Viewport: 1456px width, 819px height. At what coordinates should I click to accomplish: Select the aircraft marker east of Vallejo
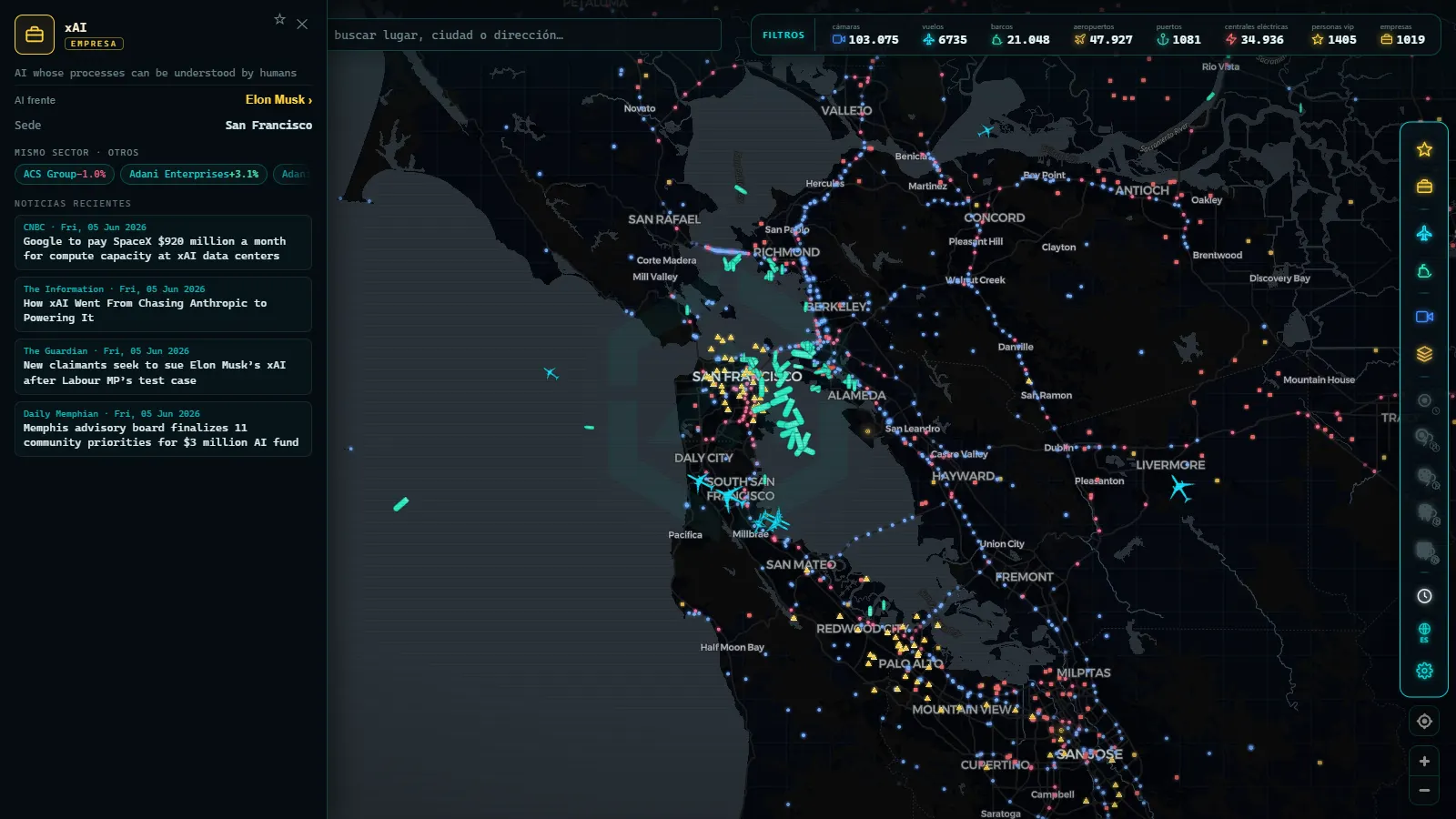pyautogui.click(x=986, y=131)
